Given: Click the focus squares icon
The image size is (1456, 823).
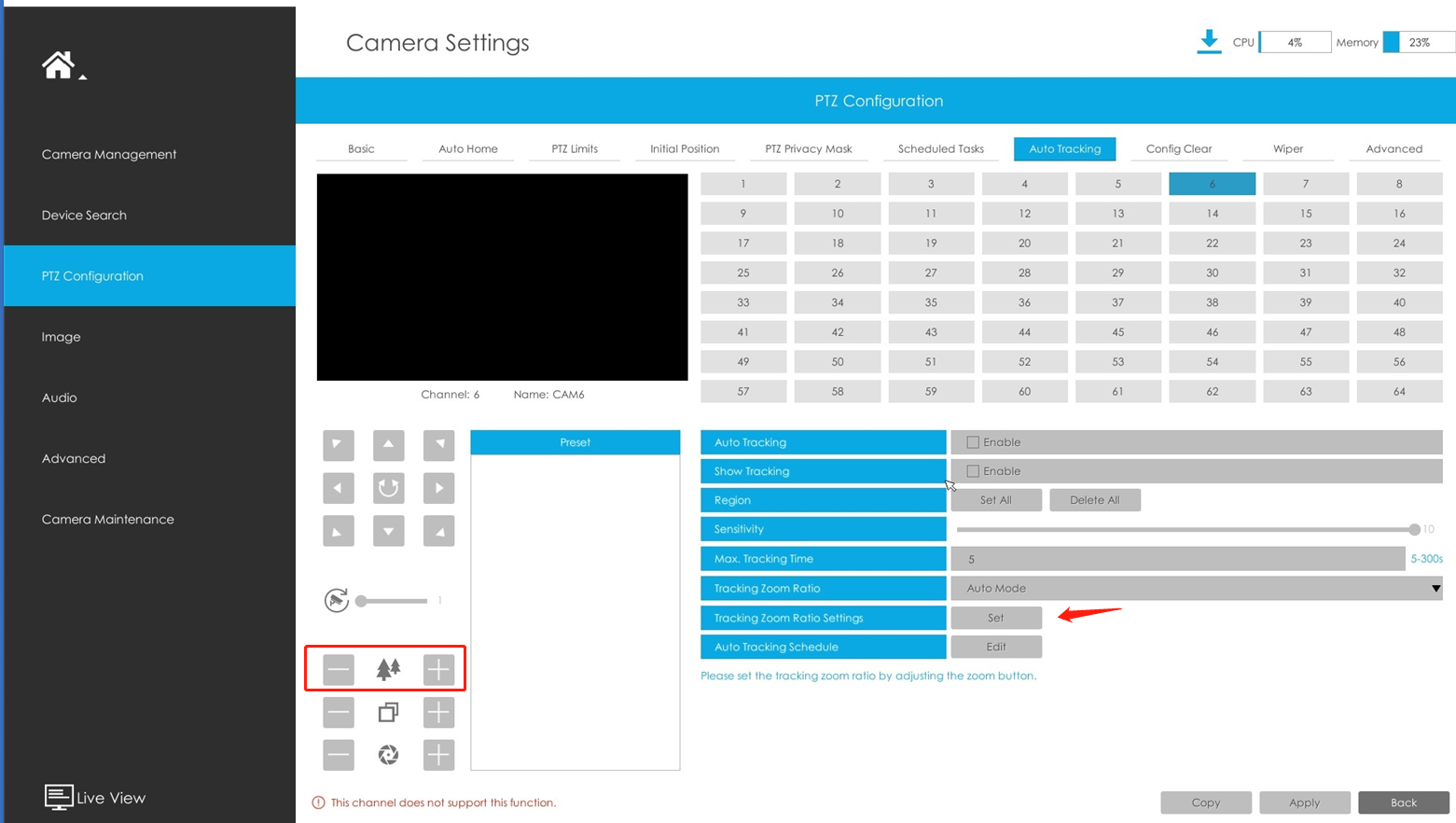Looking at the screenshot, I should (x=389, y=712).
